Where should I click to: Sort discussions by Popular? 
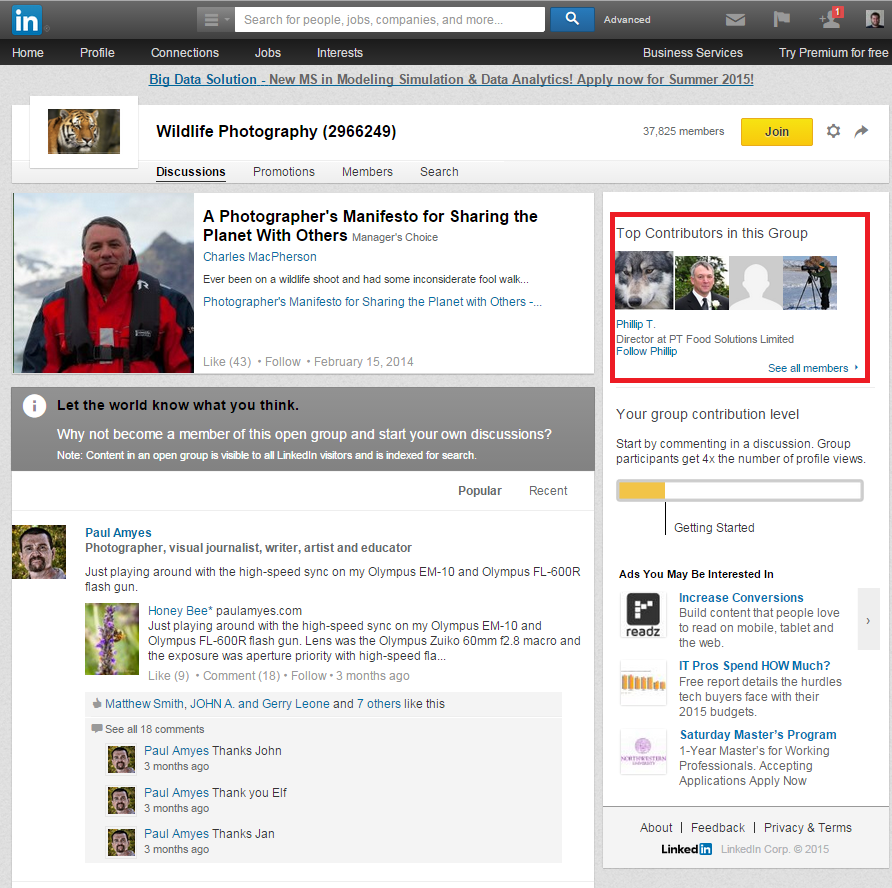(480, 491)
